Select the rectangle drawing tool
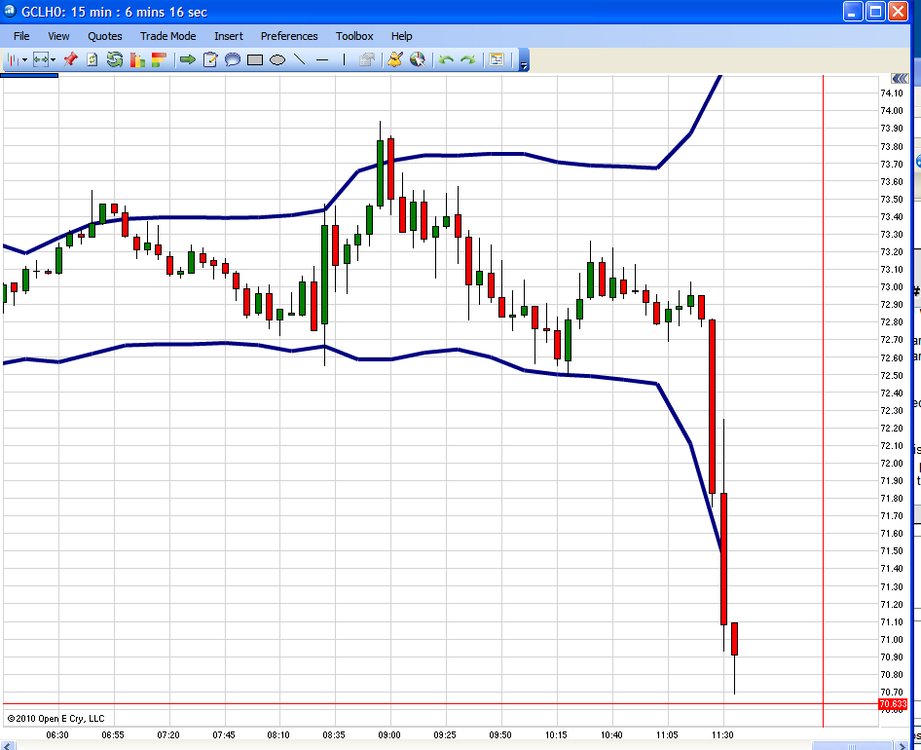The image size is (921, 750). point(255,60)
